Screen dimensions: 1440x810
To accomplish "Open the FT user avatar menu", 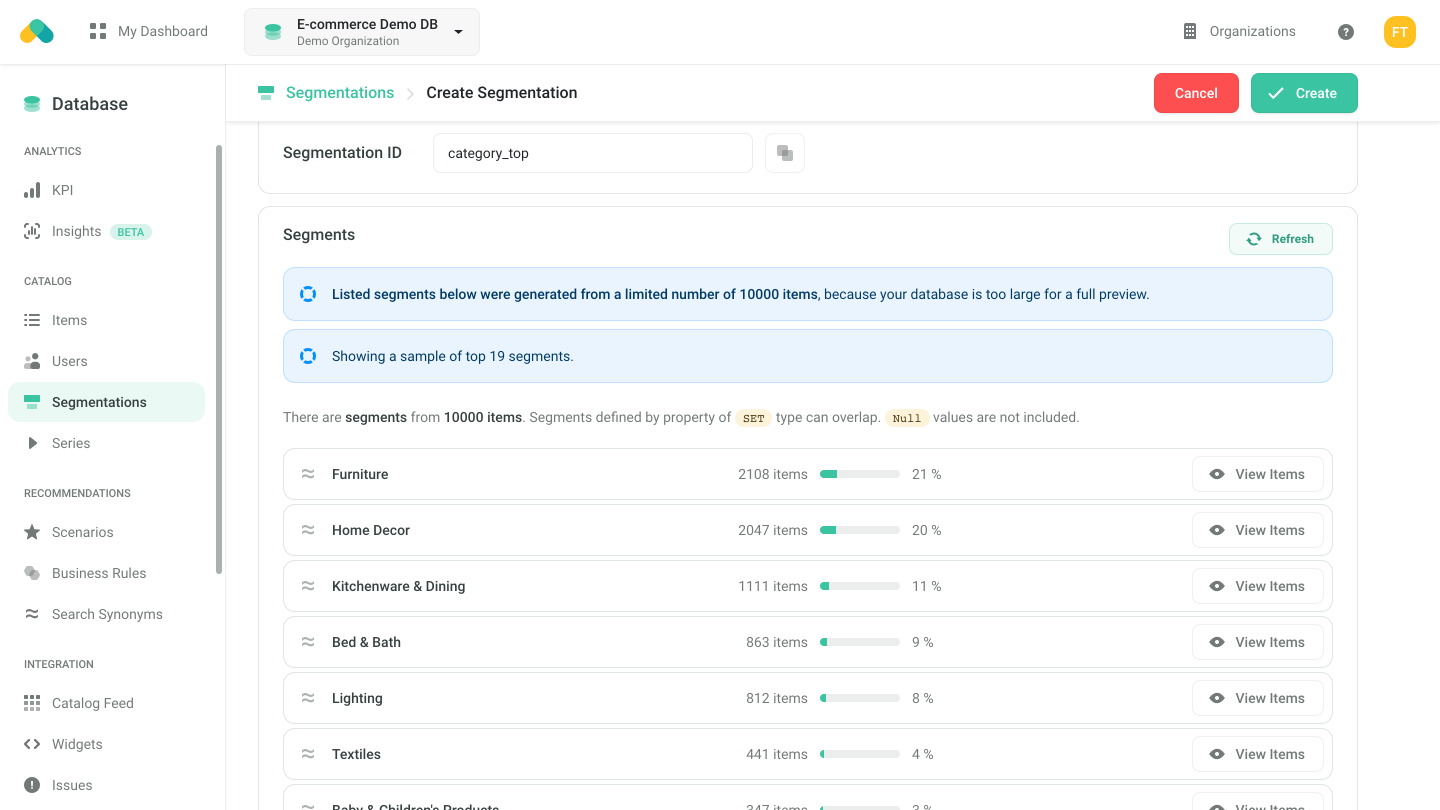I will 1400,32.
